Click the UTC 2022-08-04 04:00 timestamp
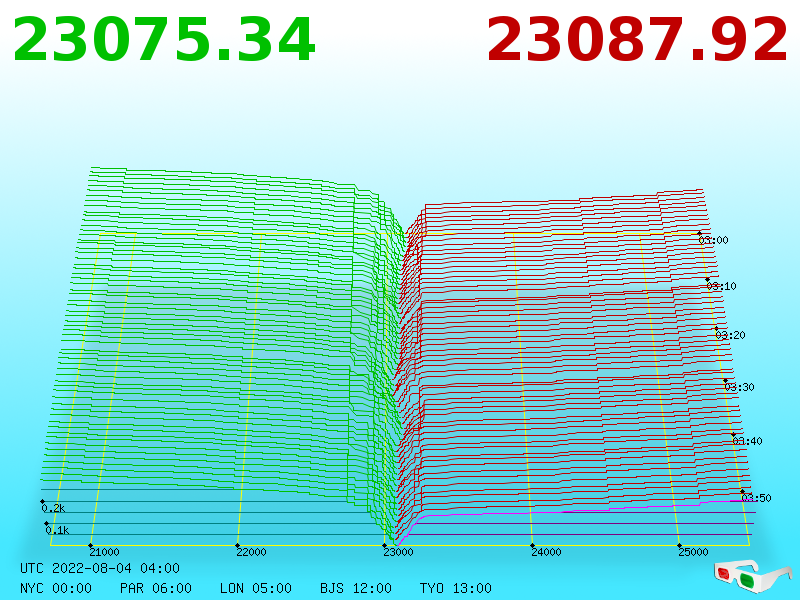Image resolution: width=800 pixels, height=600 pixels. pyautogui.click(x=100, y=568)
